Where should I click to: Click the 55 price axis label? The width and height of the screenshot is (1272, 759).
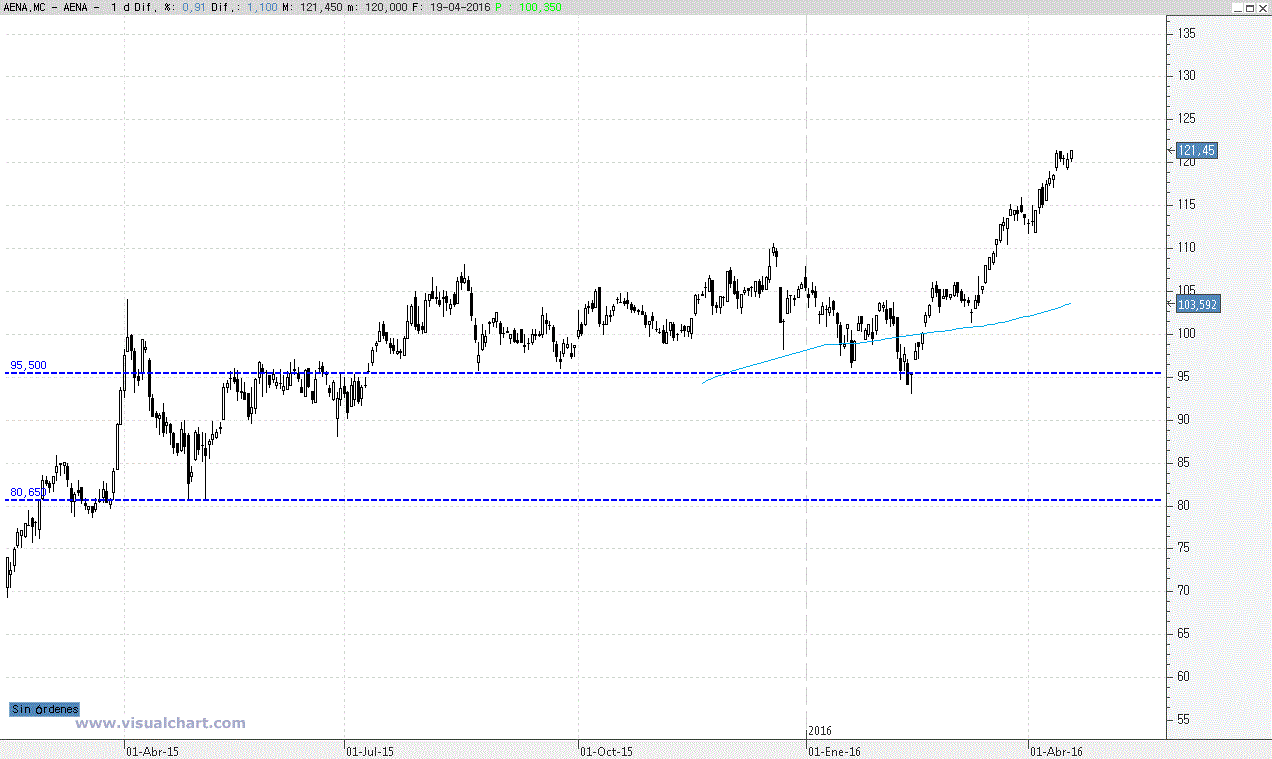(1184, 720)
